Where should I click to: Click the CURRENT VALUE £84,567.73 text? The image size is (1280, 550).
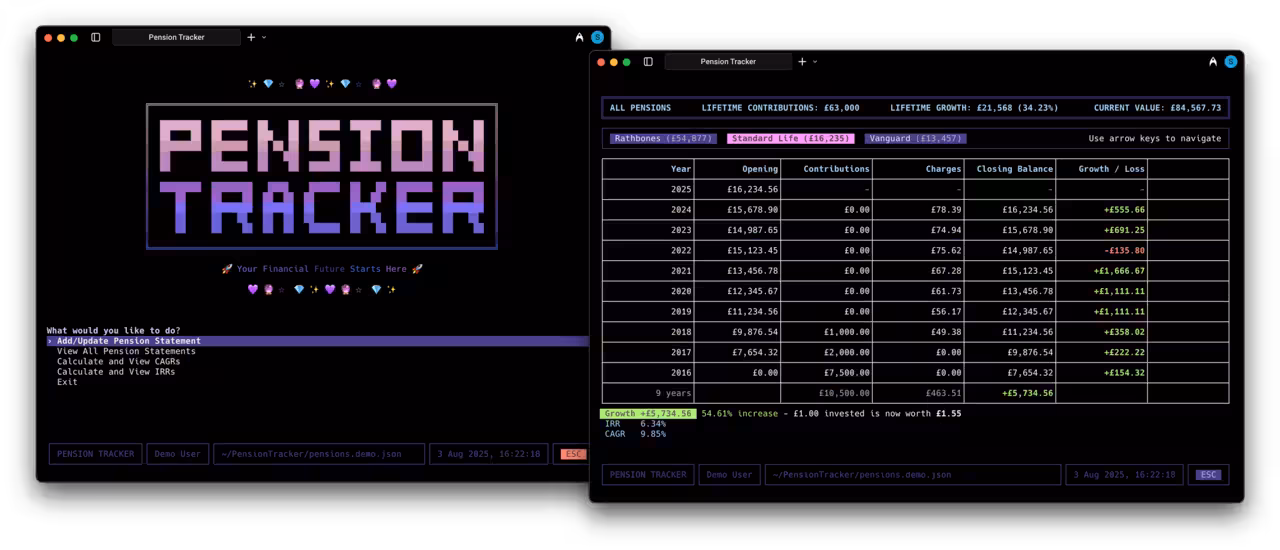point(1157,108)
